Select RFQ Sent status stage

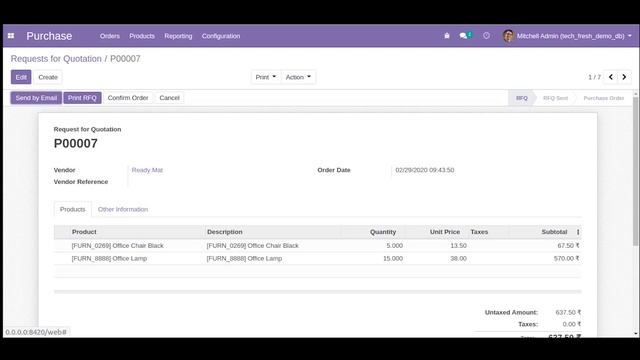click(556, 98)
